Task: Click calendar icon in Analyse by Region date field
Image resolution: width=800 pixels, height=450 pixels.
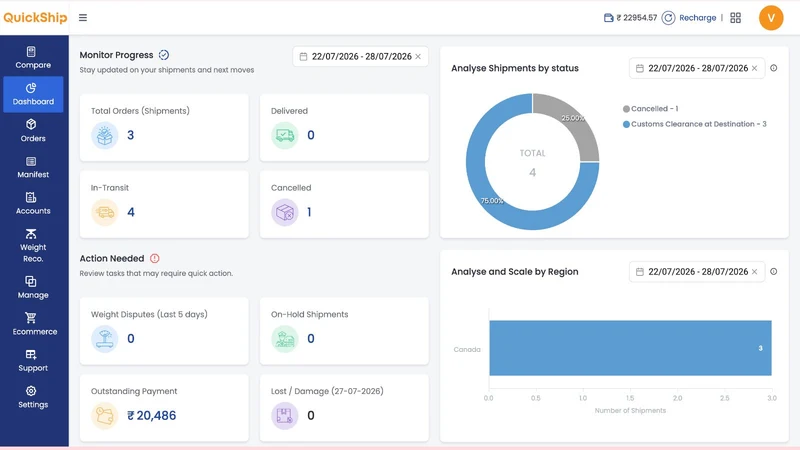Action: tap(640, 272)
